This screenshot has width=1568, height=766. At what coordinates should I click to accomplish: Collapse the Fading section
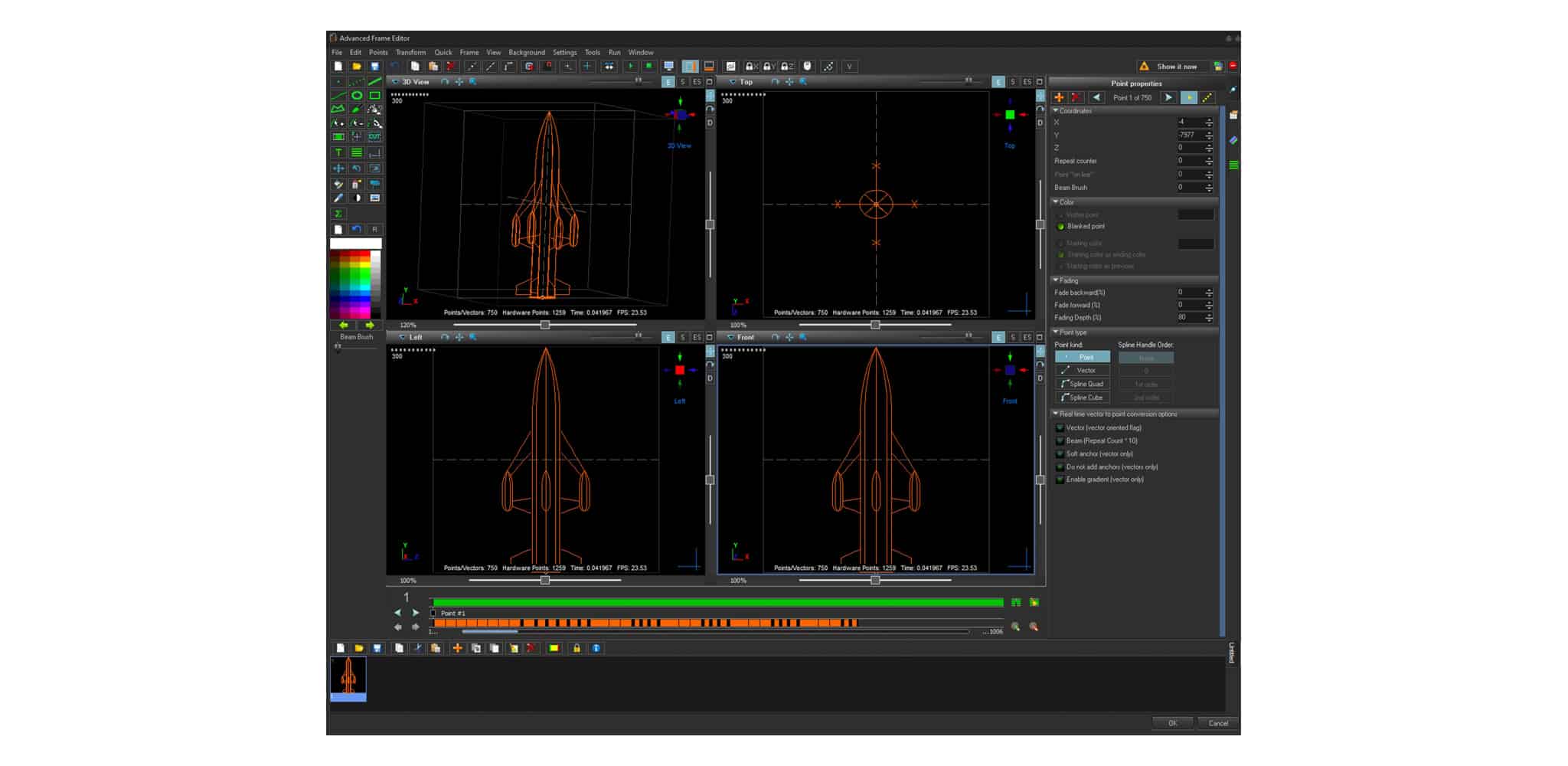tap(1056, 280)
